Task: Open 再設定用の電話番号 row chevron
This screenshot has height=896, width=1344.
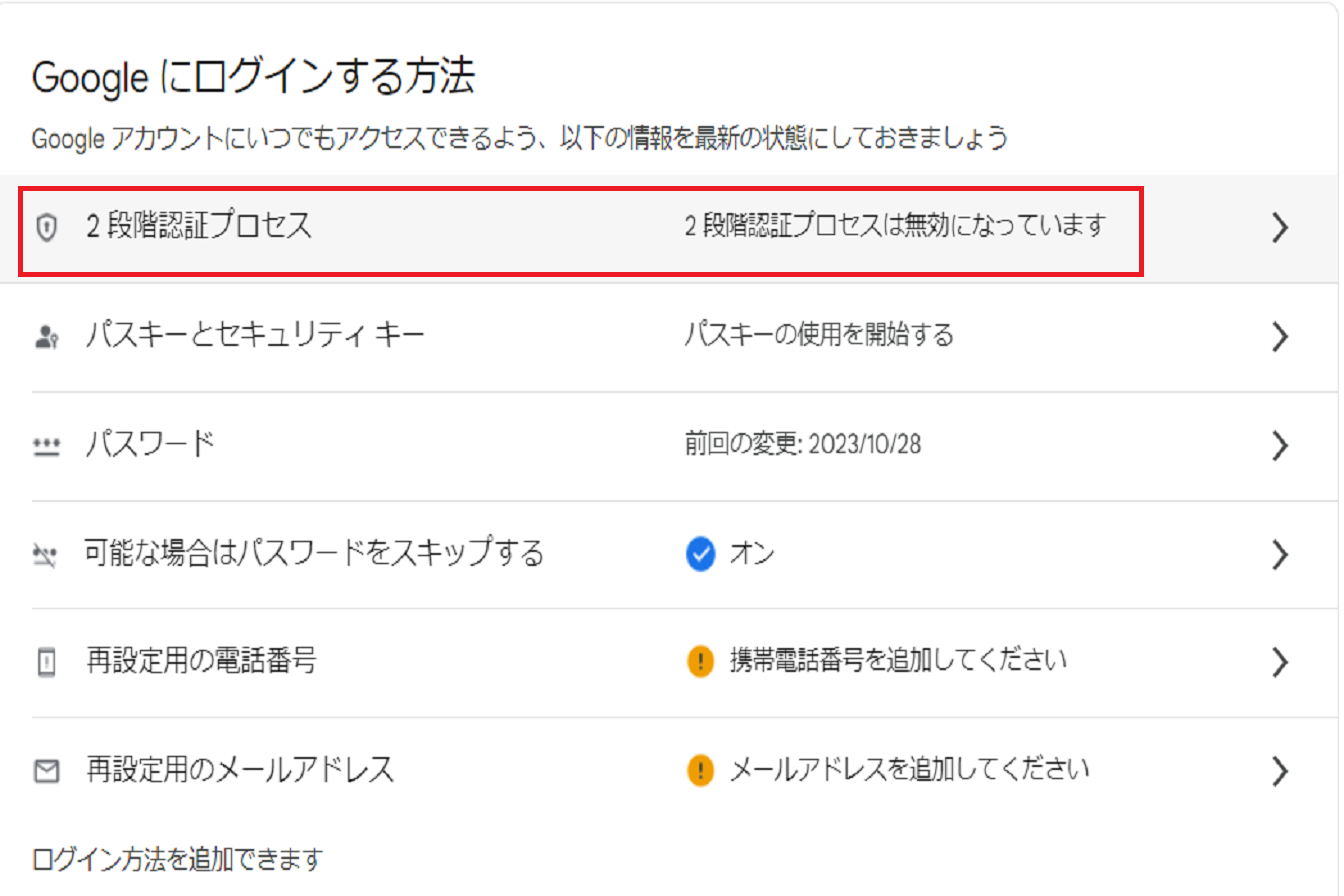Action: point(1279,662)
